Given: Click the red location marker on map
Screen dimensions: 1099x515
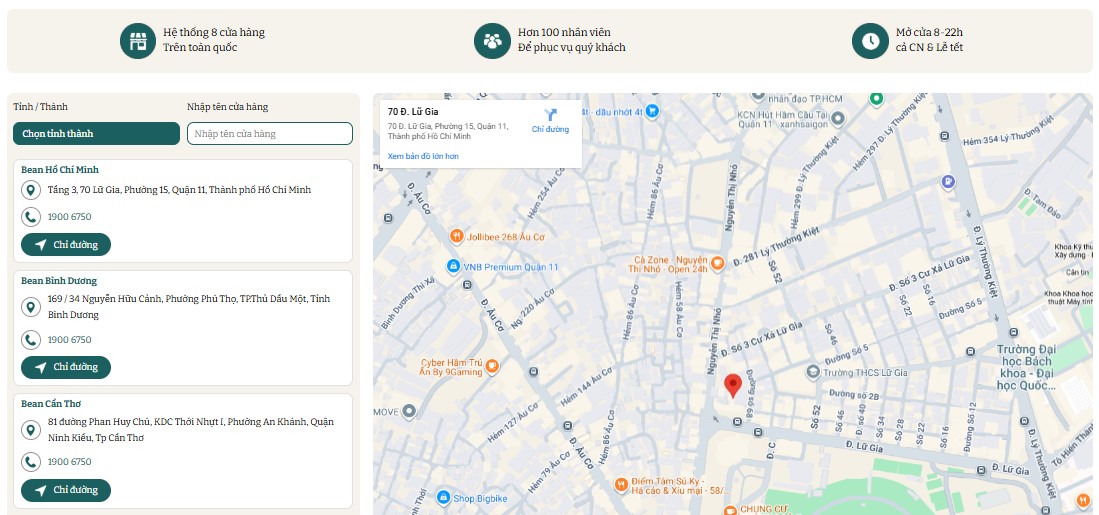Looking at the screenshot, I should 733,386.
